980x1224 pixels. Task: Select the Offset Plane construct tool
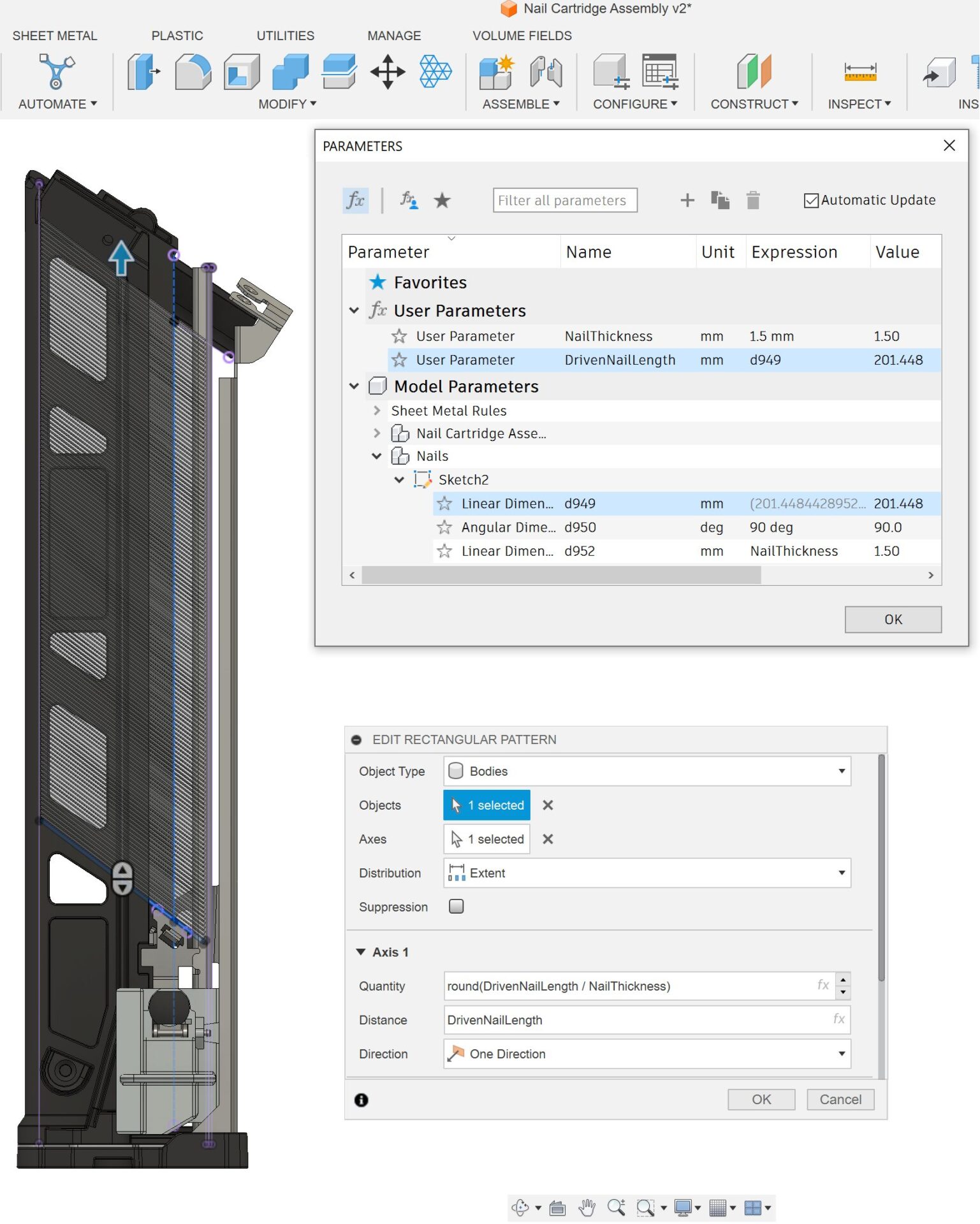(x=754, y=71)
